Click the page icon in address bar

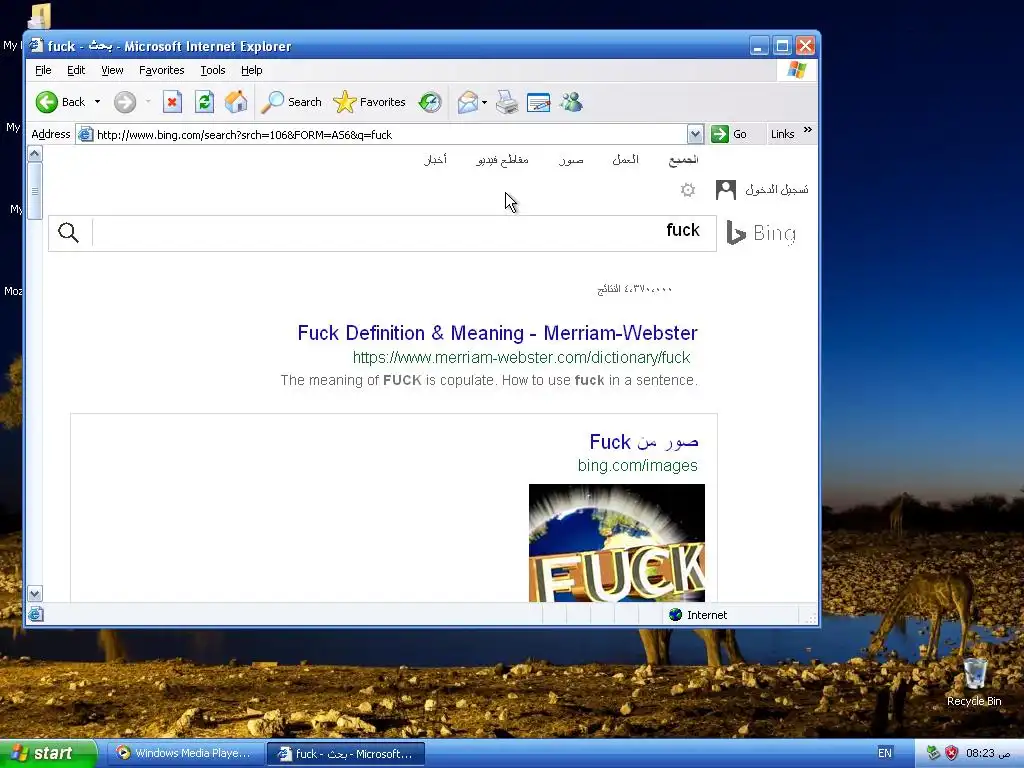tap(86, 135)
